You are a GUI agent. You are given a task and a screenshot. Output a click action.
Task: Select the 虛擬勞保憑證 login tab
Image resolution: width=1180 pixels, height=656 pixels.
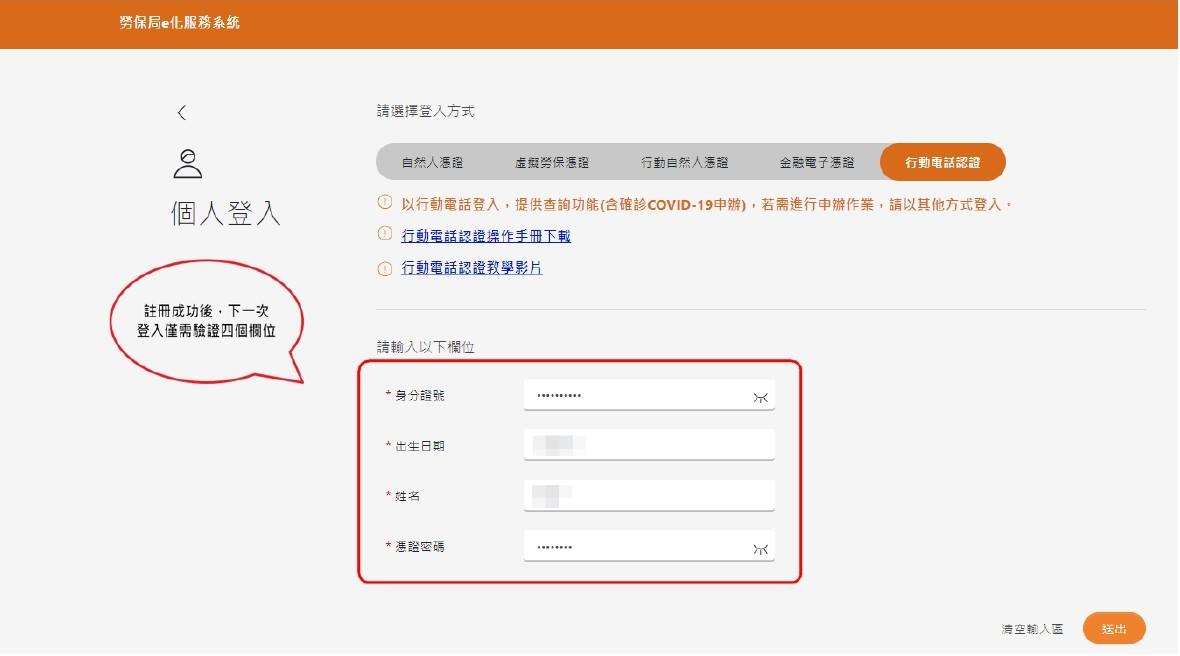[552, 162]
